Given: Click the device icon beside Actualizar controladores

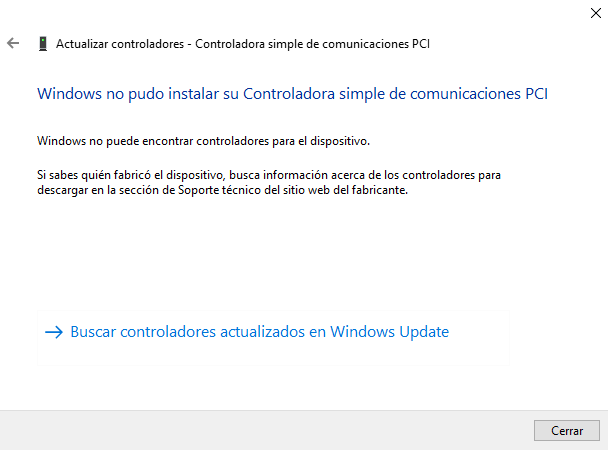Looking at the screenshot, I should [43, 44].
